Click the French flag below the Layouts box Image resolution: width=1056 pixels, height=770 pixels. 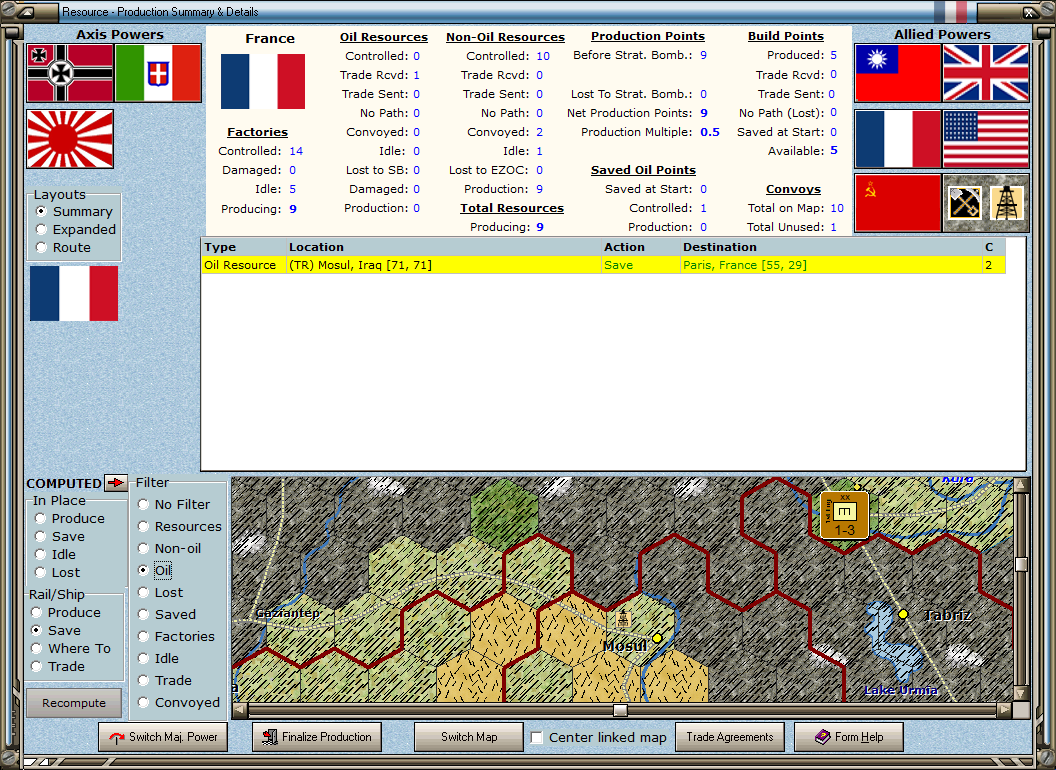tap(73, 293)
